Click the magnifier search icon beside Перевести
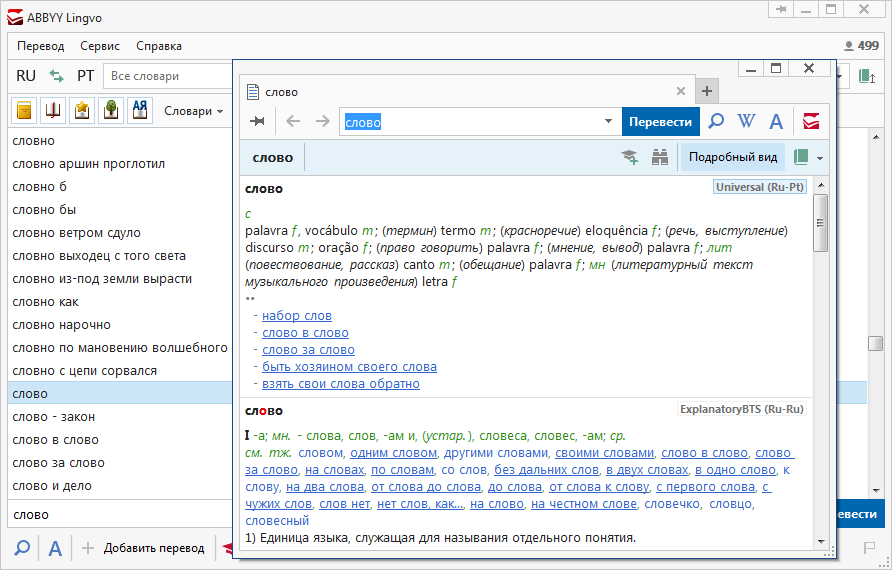892x570 pixels. point(716,122)
